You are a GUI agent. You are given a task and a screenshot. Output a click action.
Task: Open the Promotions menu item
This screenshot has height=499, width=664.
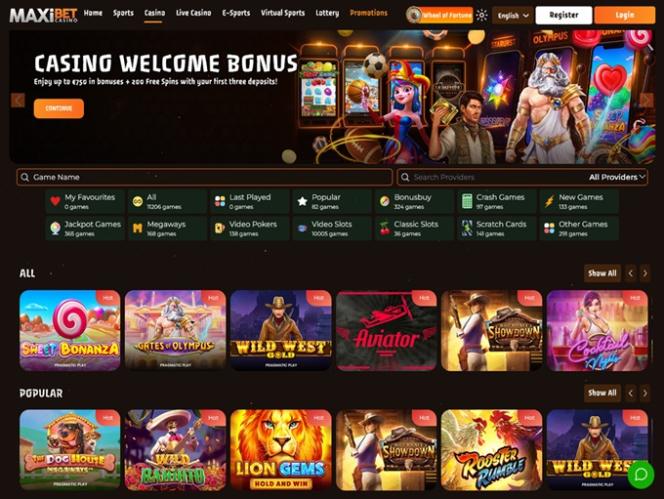[368, 13]
